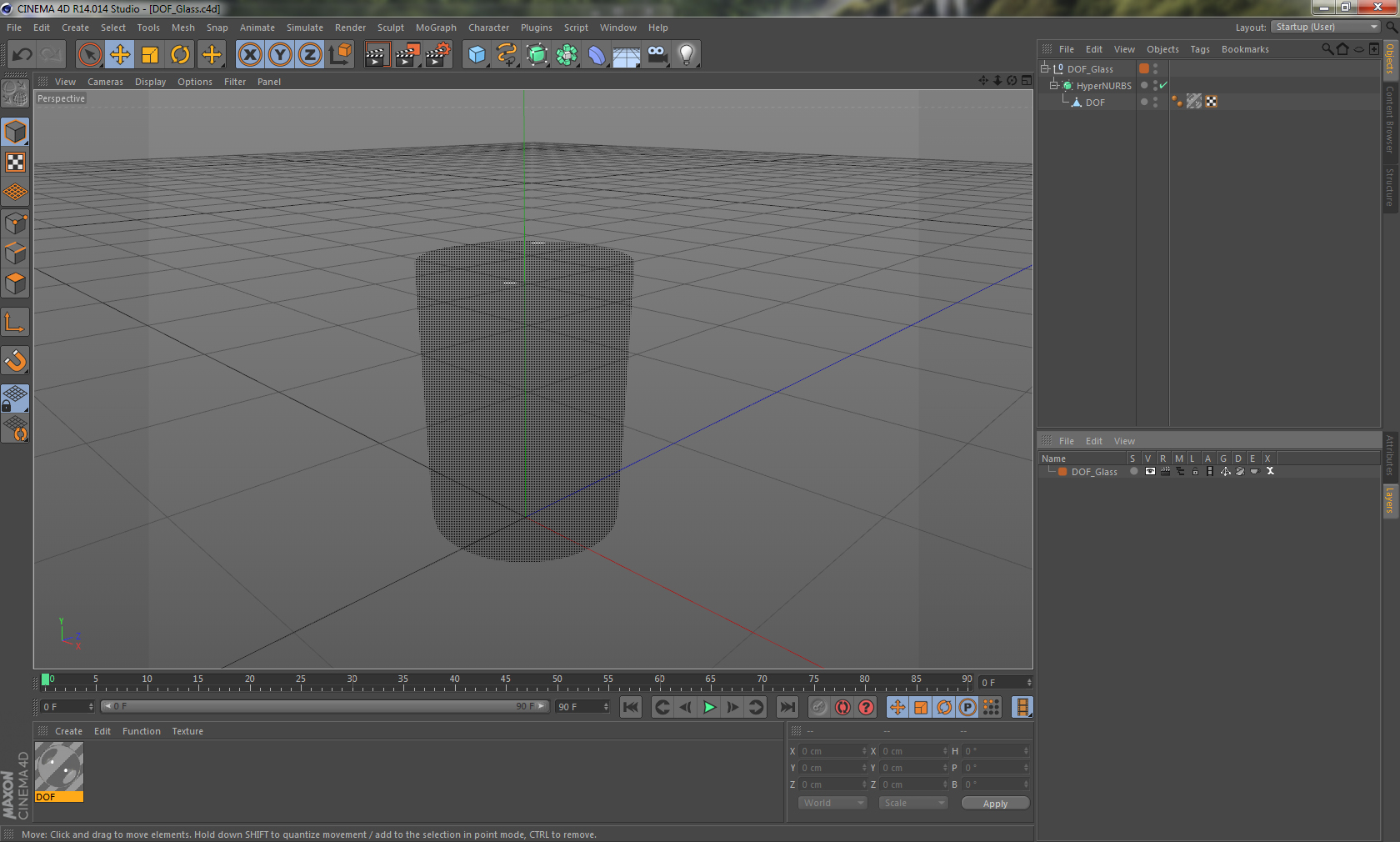Add HyperNURBS generator from toolbar

(x=537, y=55)
